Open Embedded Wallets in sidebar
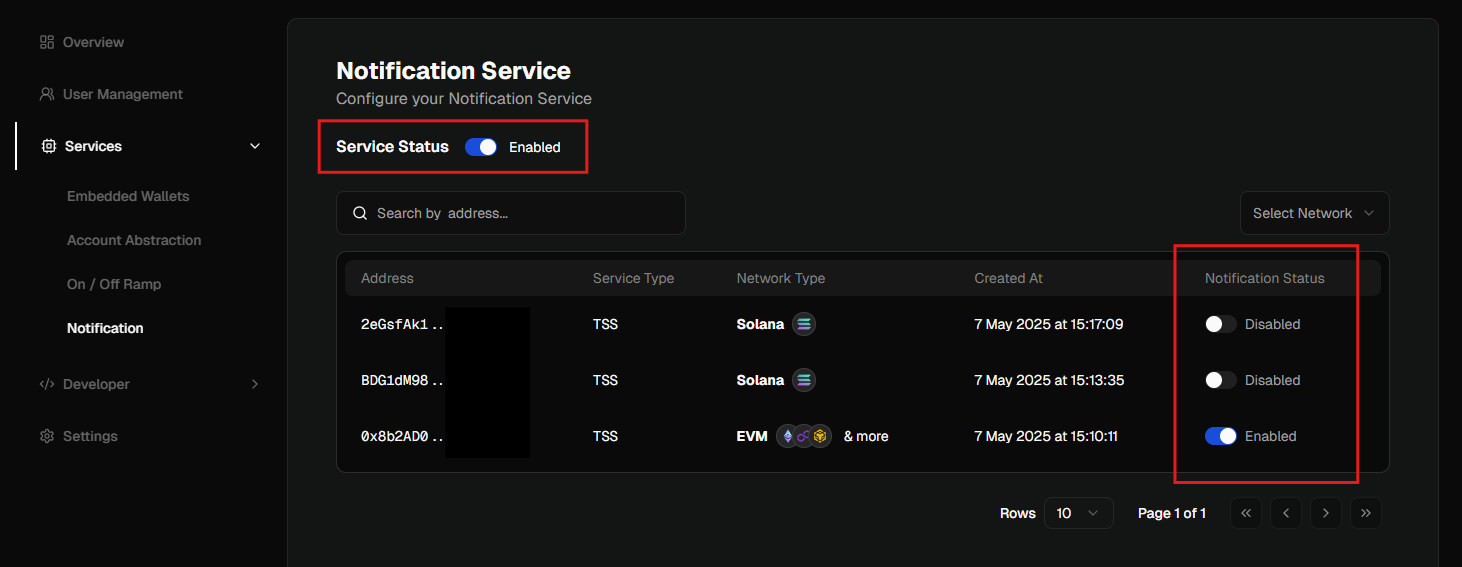This screenshot has height=567, width=1462. 128,196
